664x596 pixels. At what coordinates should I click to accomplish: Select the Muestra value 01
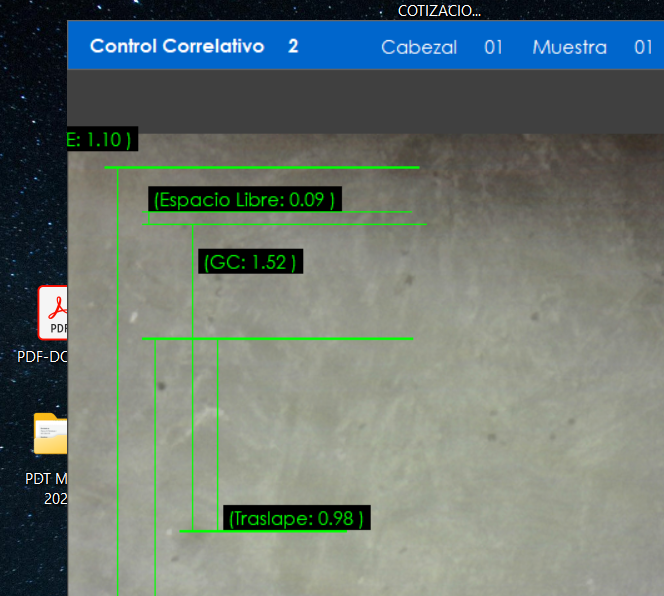pyautogui.click(x=643, y=47)
